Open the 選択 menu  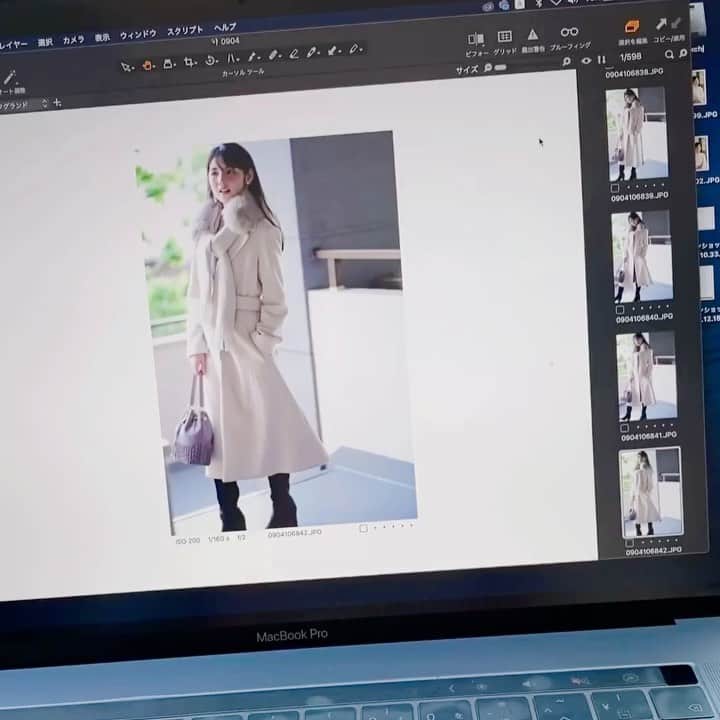point(45,42)
